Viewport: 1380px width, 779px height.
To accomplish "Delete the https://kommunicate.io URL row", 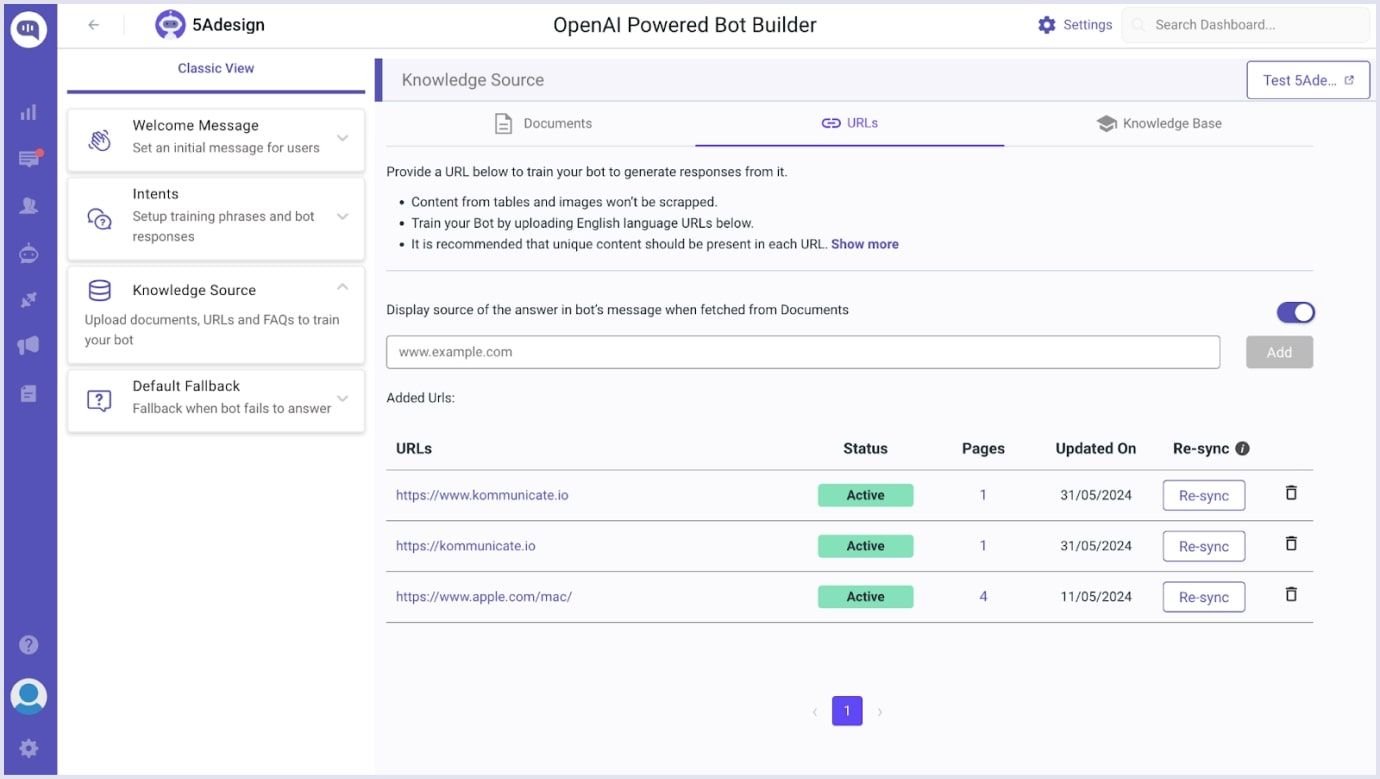I will (1291, 543).
